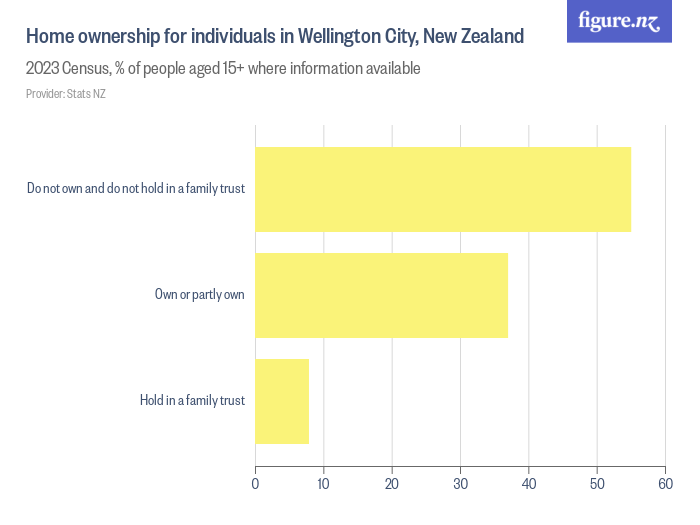Click the 'Do not own' category label
This screenshot has width=700, height=525.
(x=136, y=189)
